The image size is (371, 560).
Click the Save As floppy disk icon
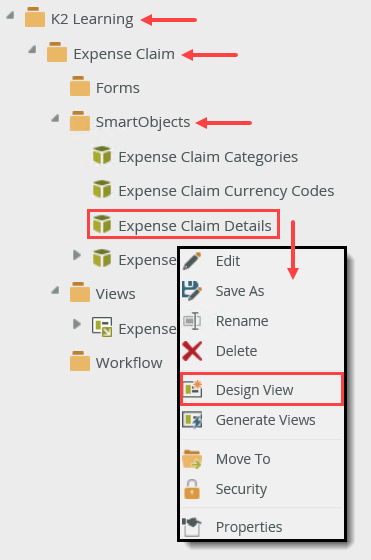tap(192, 291)
